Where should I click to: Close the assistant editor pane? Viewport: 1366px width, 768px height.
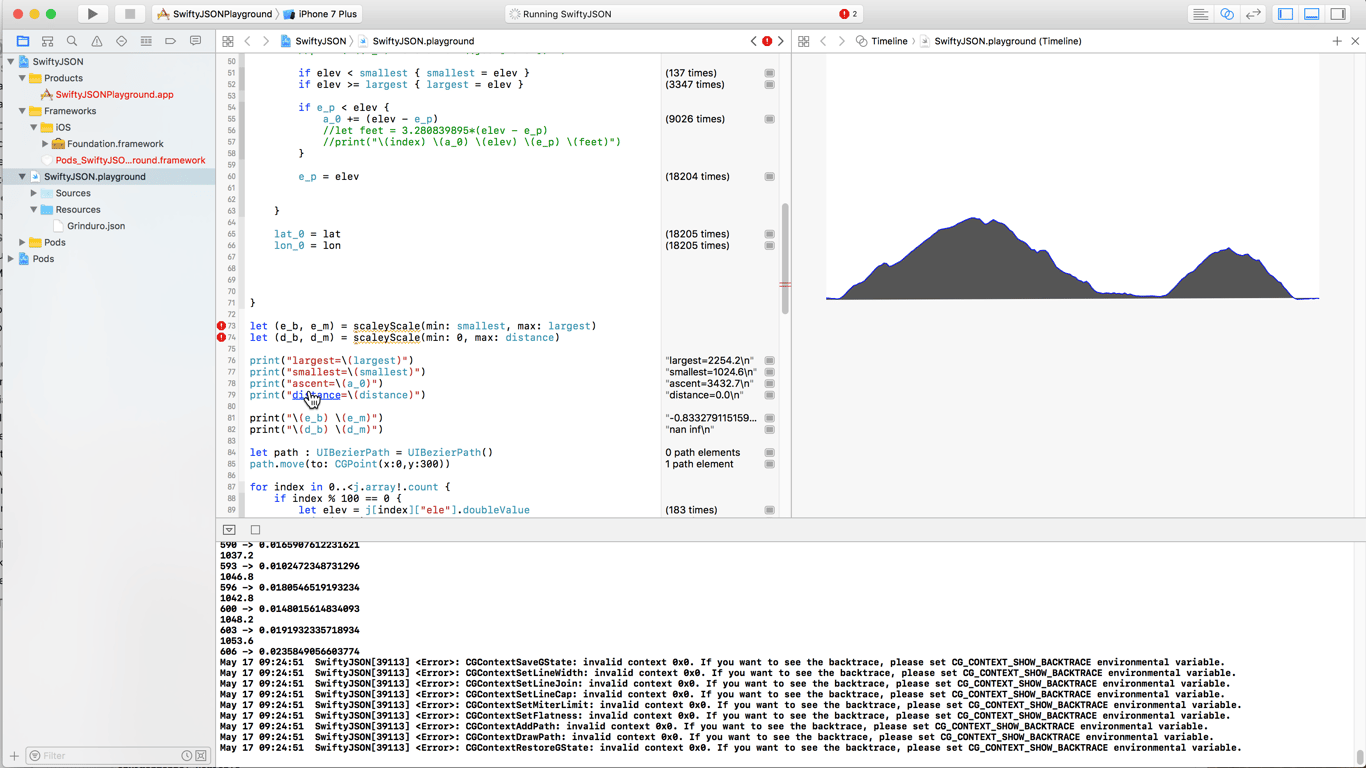click(x=1355, y=41)
